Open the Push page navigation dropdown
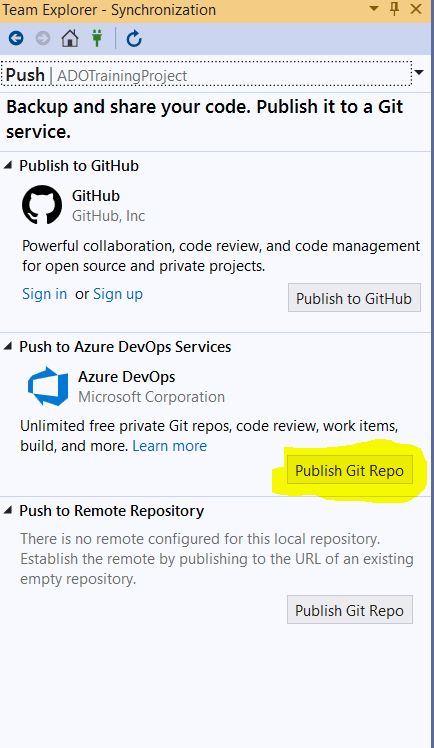The image size is (434, 748). click(419, 73)
